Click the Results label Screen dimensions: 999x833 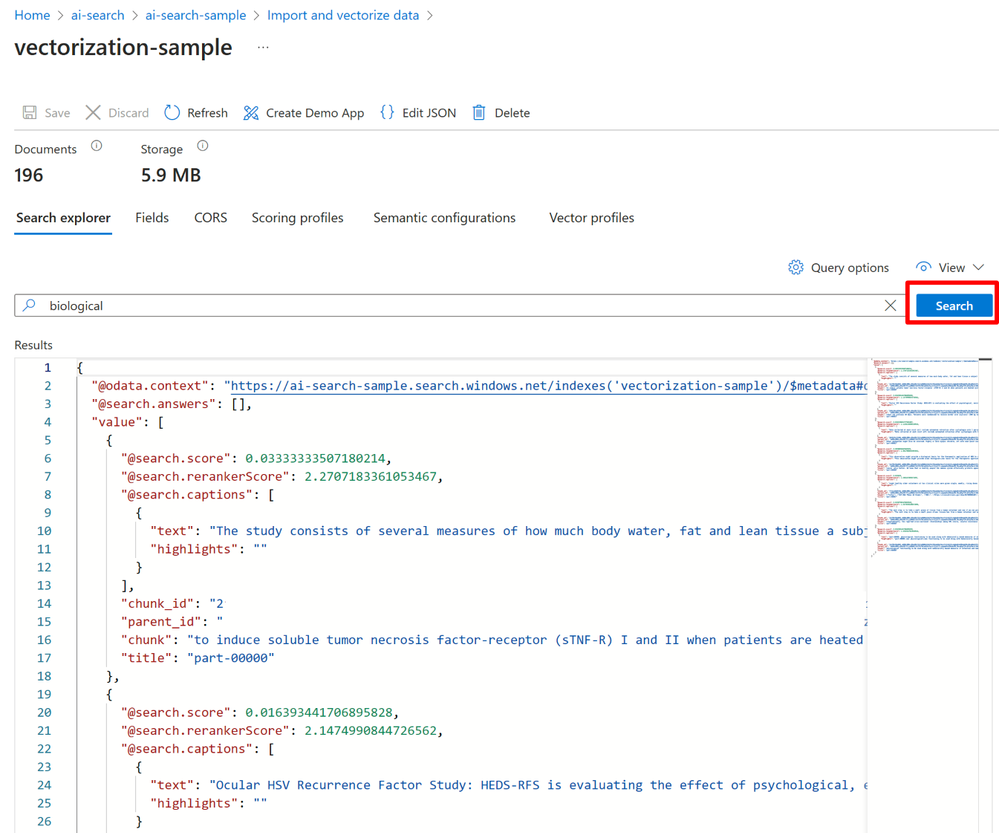(33, 345)
